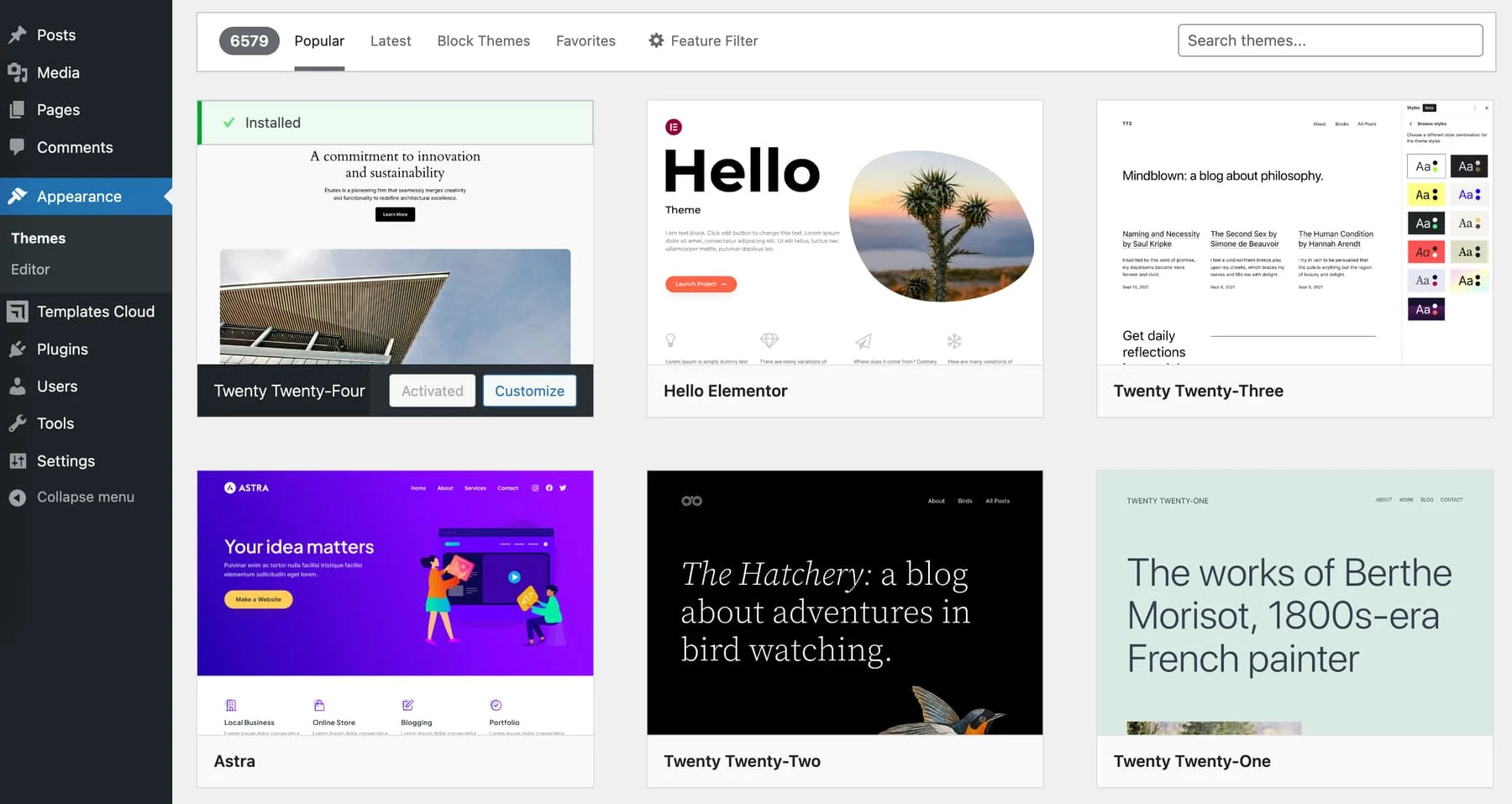Open the Settings gear icon

18,460
